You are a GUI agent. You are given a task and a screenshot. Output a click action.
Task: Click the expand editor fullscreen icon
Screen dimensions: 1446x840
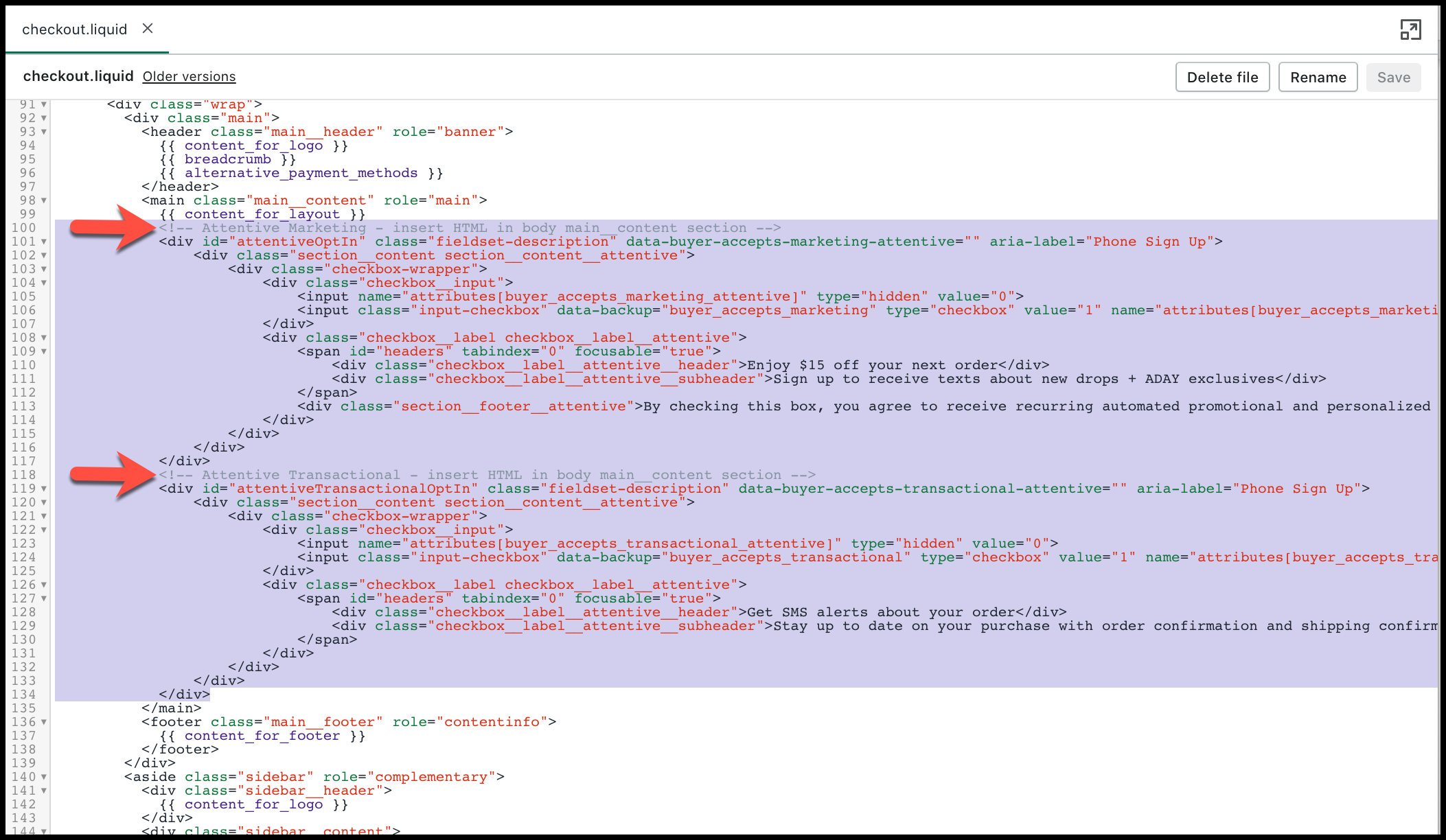pyautogui.click(x=1410, y=30)
